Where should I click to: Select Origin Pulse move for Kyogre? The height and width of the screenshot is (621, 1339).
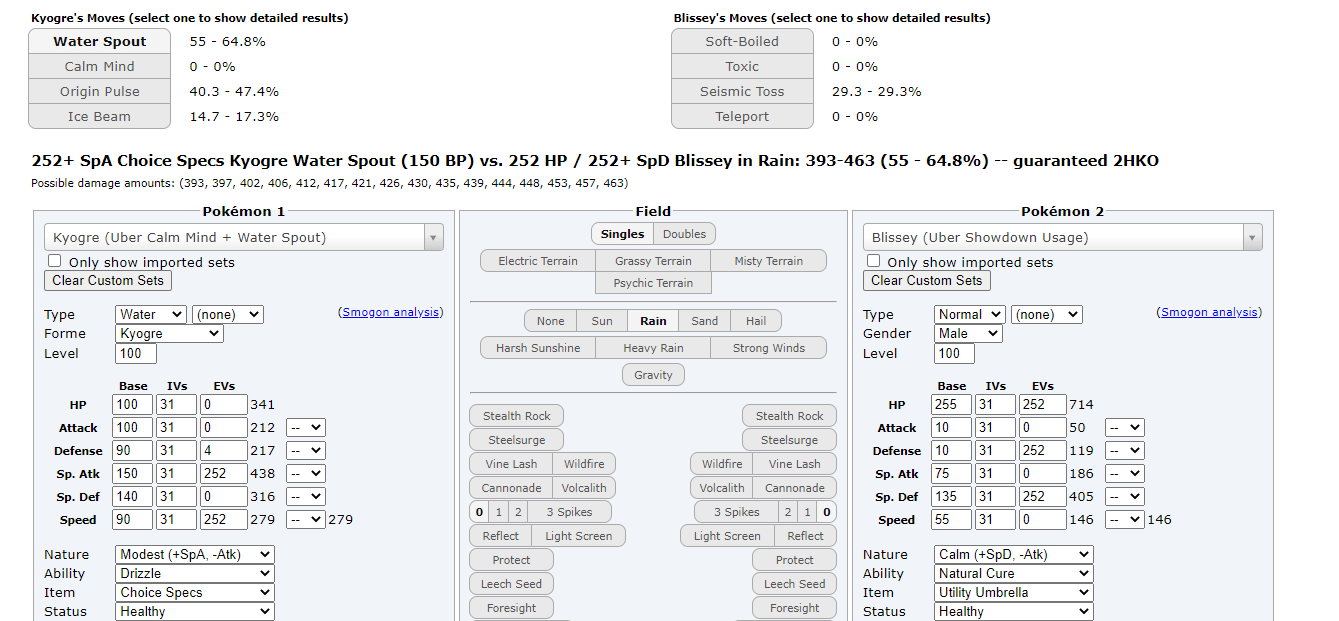[x=100, y=91]
